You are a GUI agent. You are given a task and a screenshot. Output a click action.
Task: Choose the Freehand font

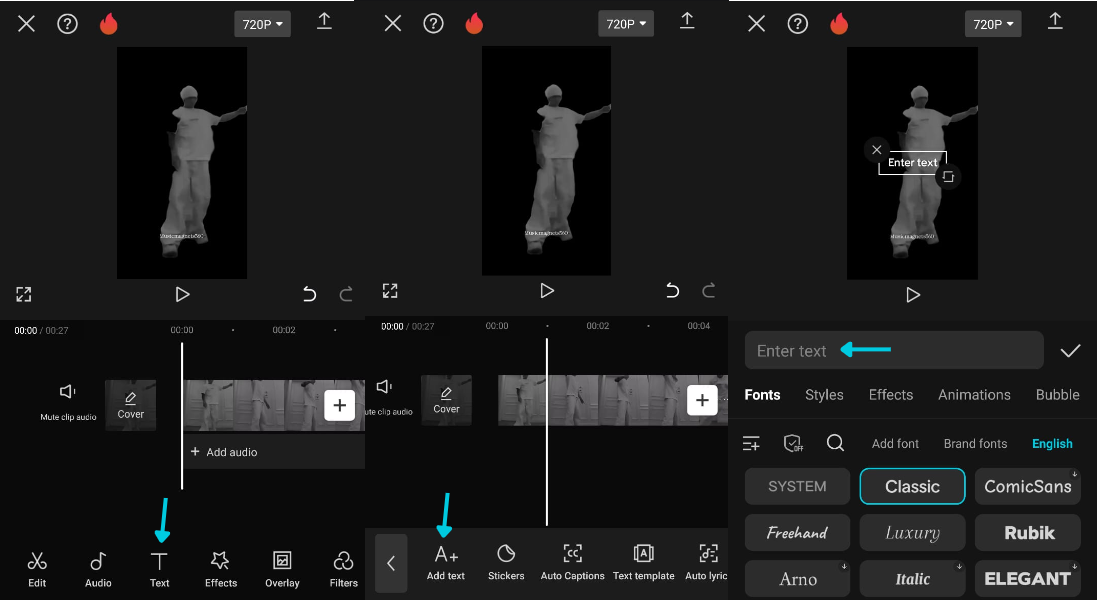pos(797,533)
